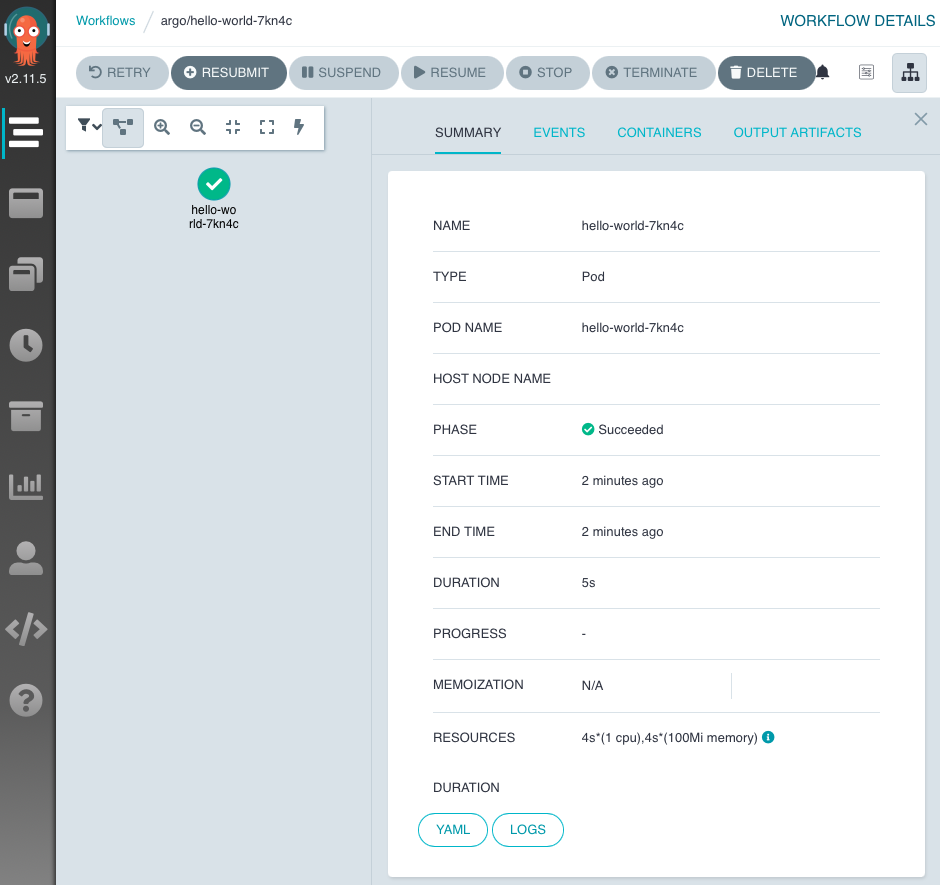Image resolution: width=940 pixels, height=885 pixels.
Task: Click END TIME value 2 minutes ago
Action: pyautogui.click(x=622, y=531)
